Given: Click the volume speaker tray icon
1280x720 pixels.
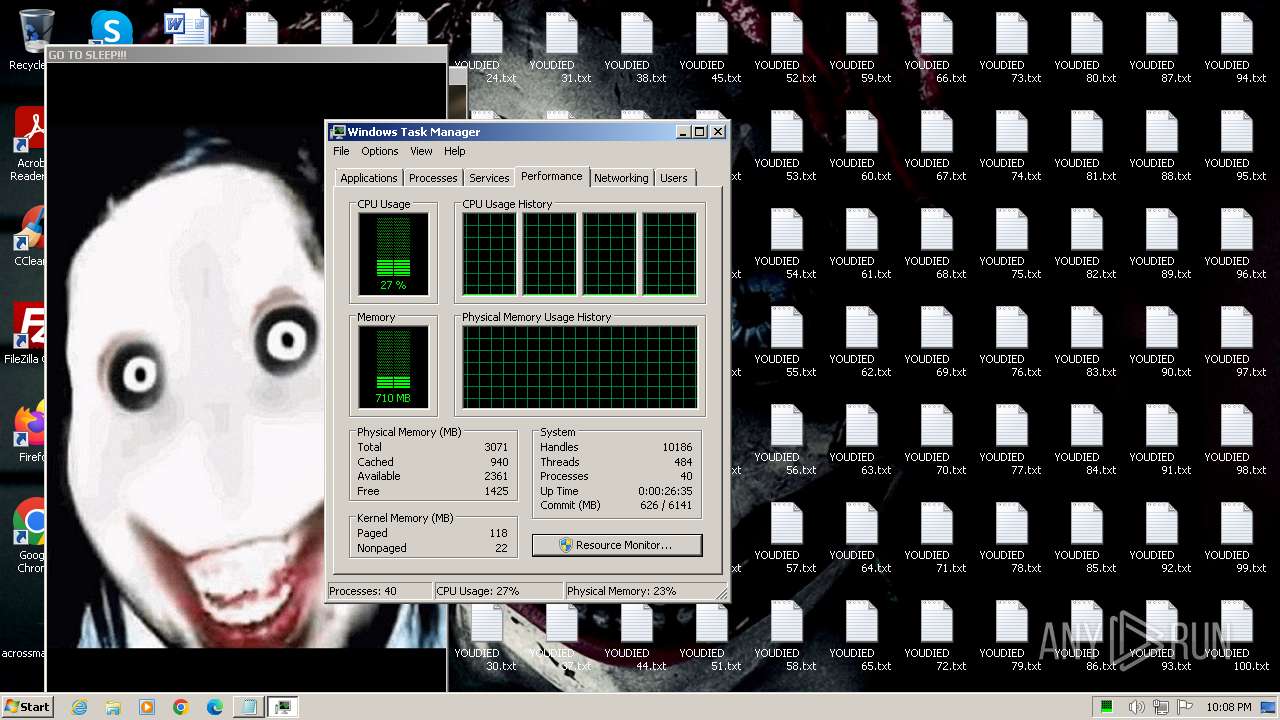Looking at the screenshot, I should (1137, 707).
